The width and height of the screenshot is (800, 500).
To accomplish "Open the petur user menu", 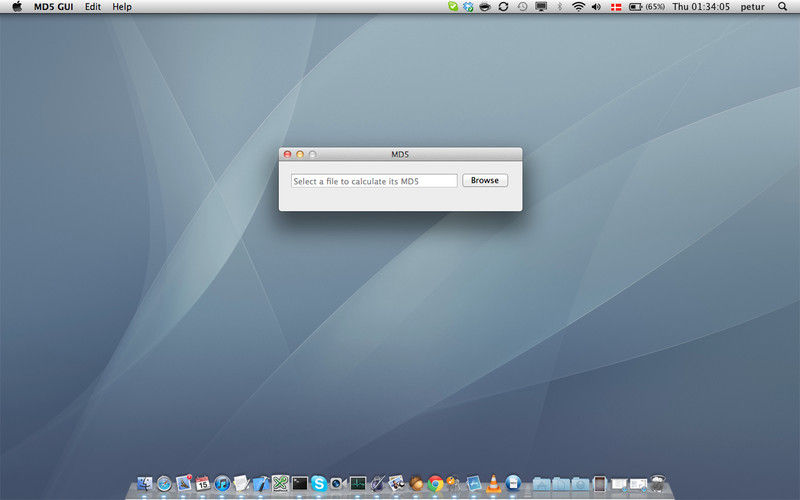I will pyautogui.click(x=753, y=7).
